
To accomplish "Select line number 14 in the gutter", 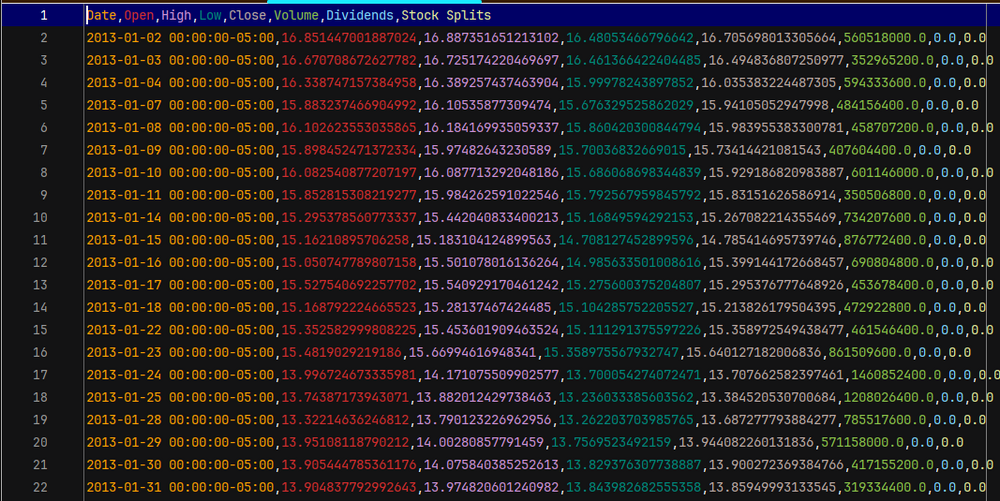I will point(40,307).
